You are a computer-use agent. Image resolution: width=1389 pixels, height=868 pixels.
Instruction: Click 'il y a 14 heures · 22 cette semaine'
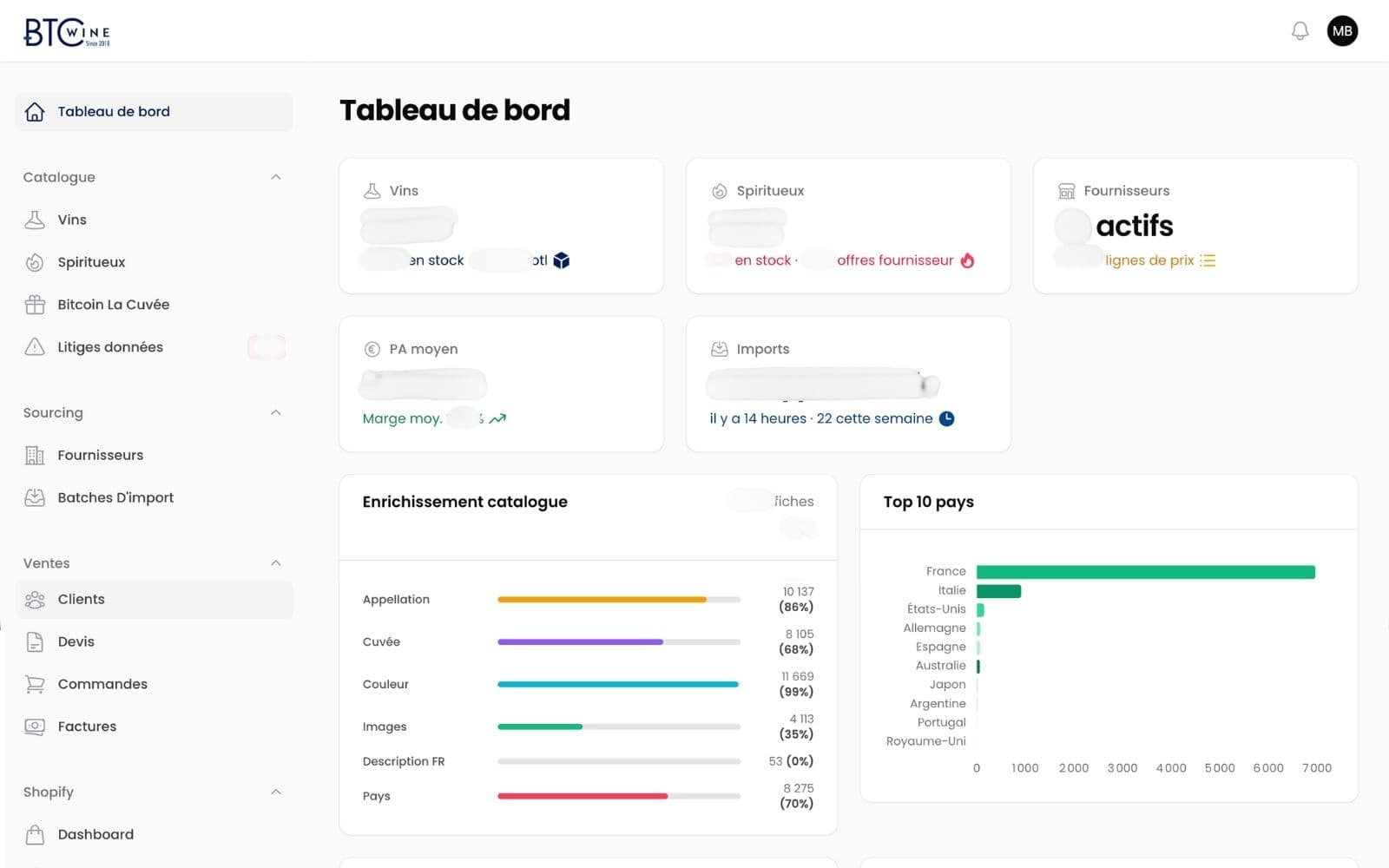click(x=821, y=418)
